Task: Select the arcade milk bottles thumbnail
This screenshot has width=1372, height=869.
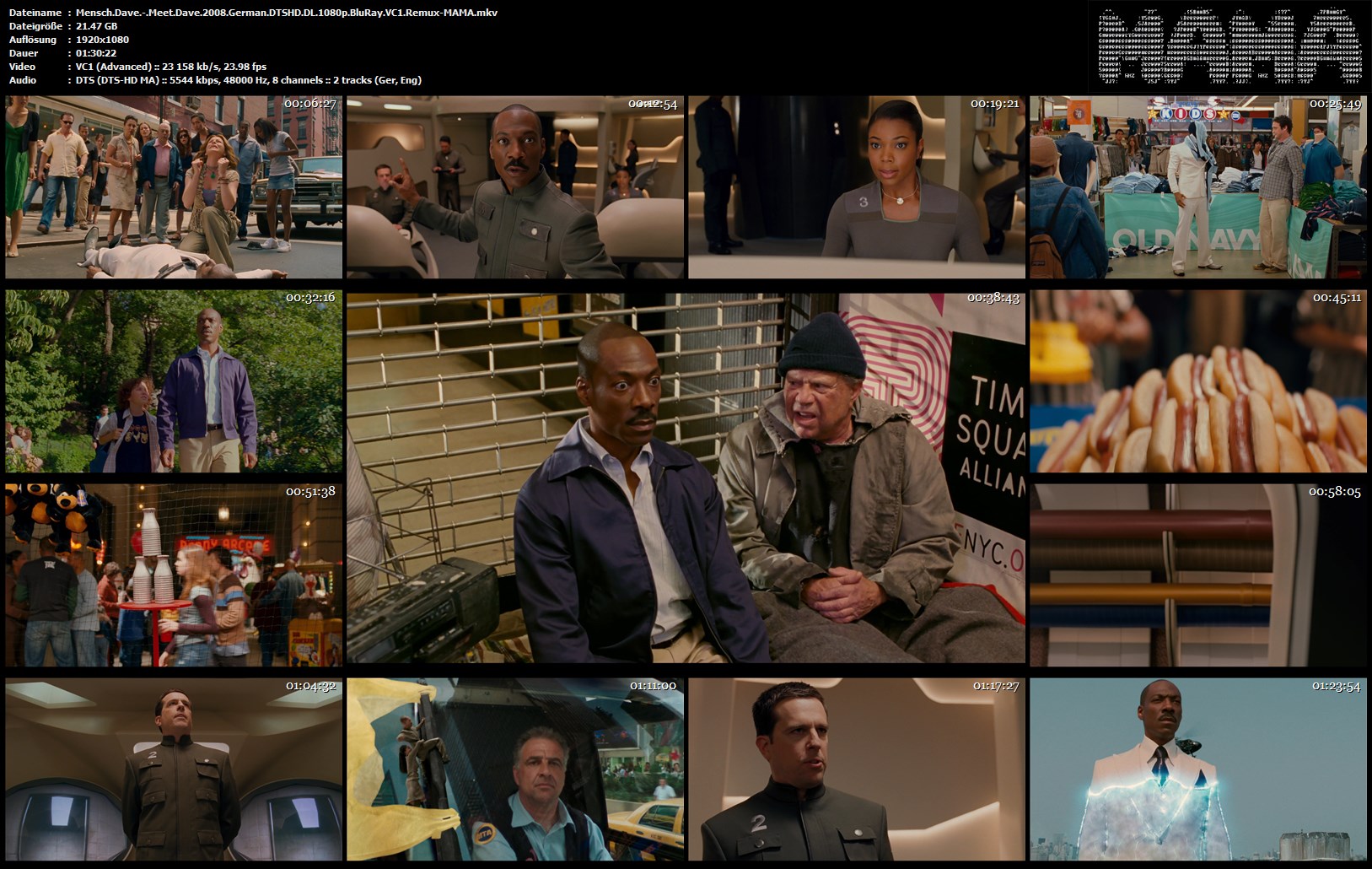Action: click(174, 575)
